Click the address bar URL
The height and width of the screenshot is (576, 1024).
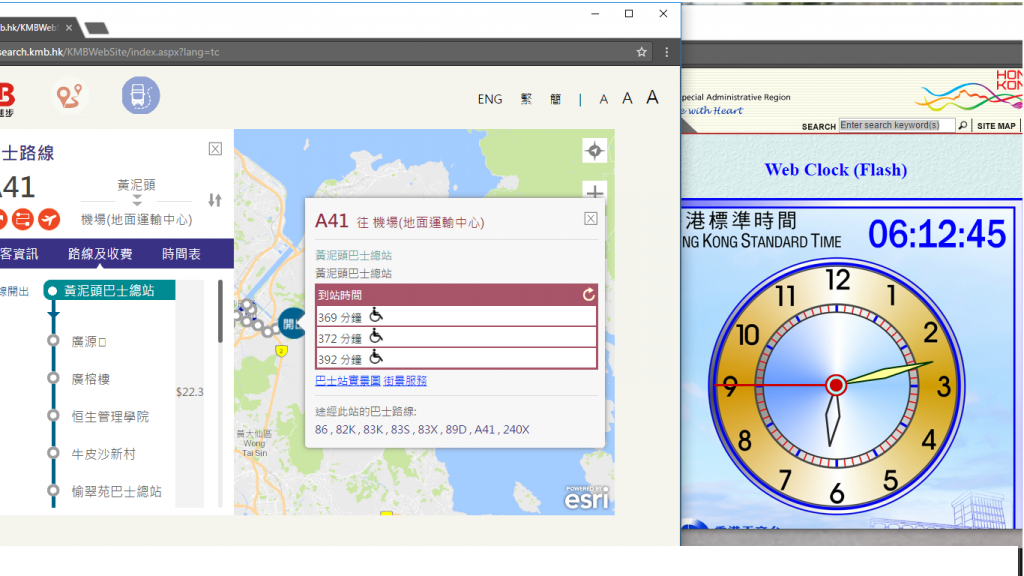pos(110,52)
